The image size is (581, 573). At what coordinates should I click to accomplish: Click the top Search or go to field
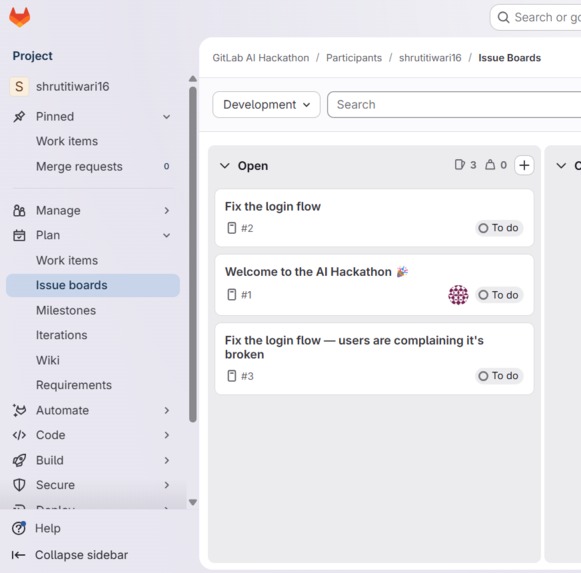click(x=536, y=17)
